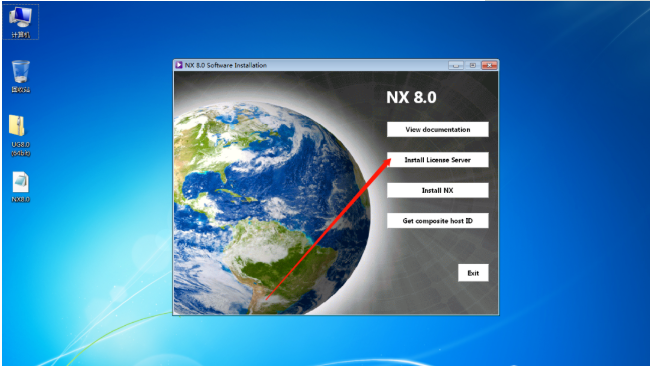Image resolution: width=650 pixels, height=366 pixels.
Task: Click the NX8.0 label under file icon
Action: tap(20, 199)
